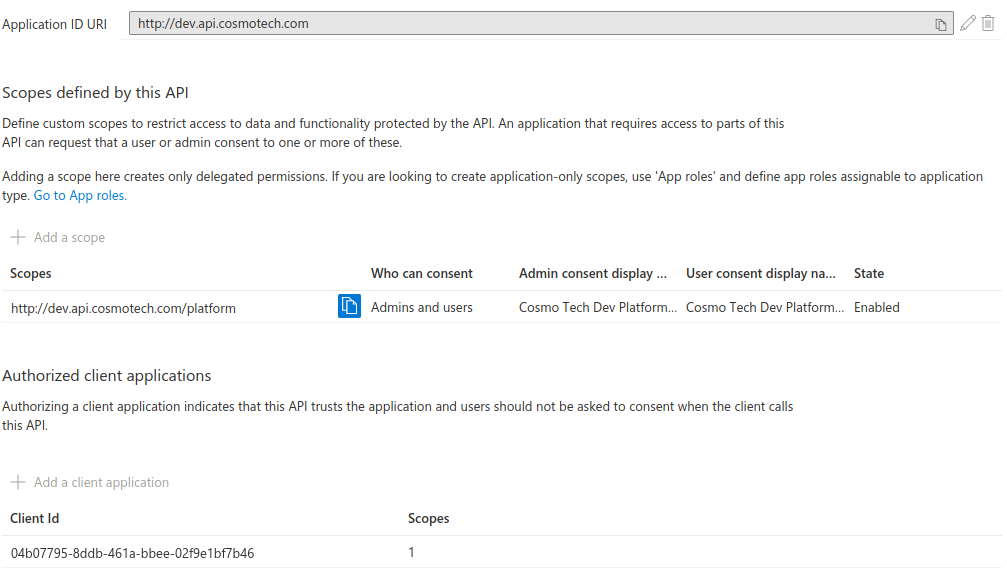
Task: Open the Go to App roles link
Action: 79,195
